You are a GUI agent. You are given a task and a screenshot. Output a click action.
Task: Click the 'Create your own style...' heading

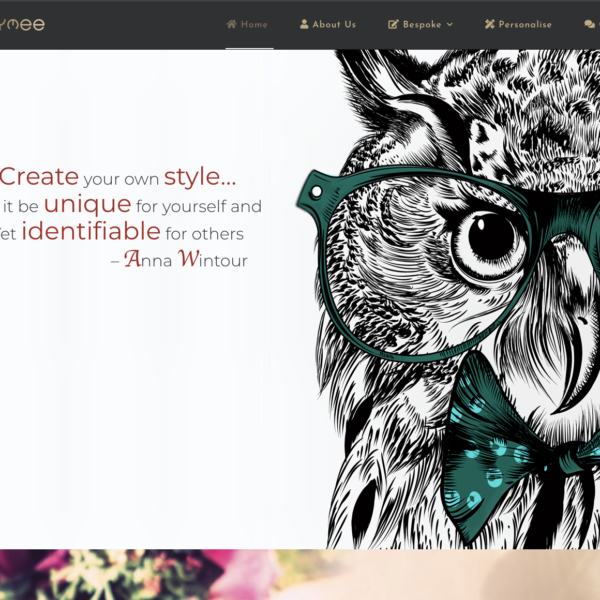tap(118, 178)
